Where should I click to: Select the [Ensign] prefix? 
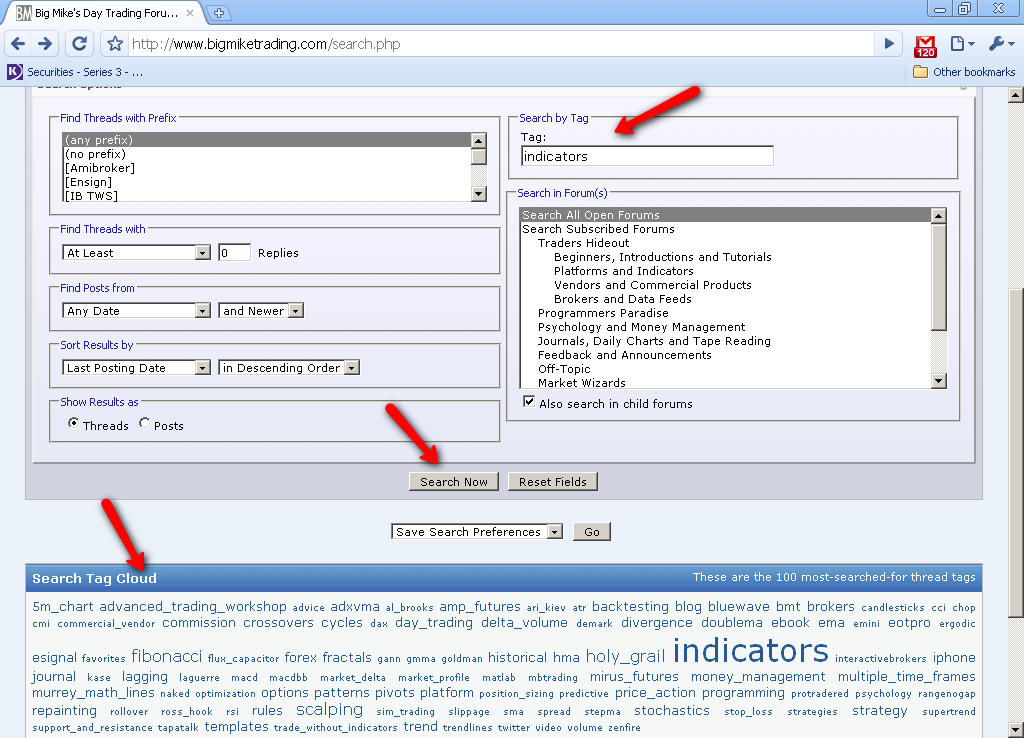[267, 182]
